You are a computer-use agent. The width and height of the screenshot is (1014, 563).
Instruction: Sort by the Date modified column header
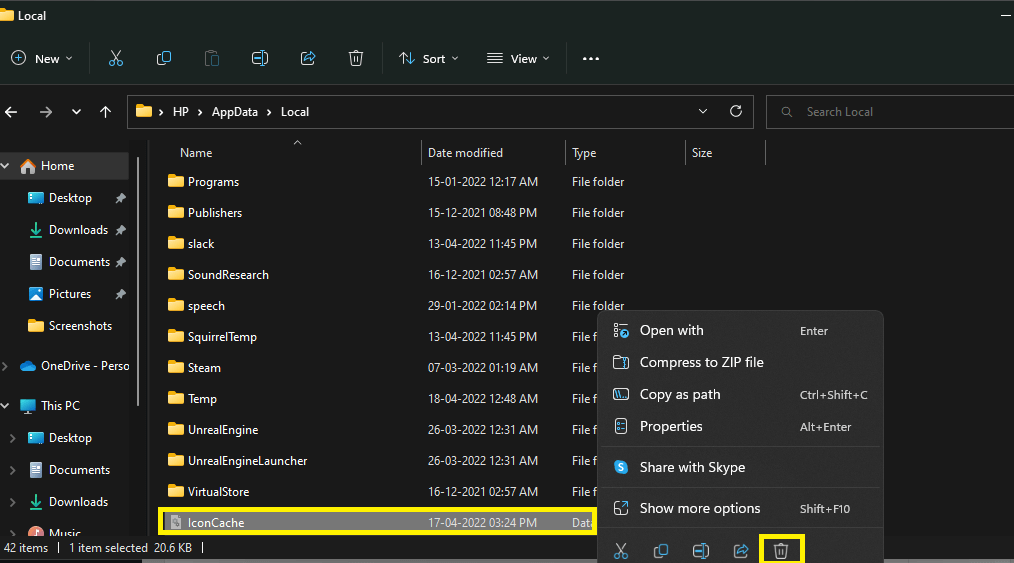466,153
